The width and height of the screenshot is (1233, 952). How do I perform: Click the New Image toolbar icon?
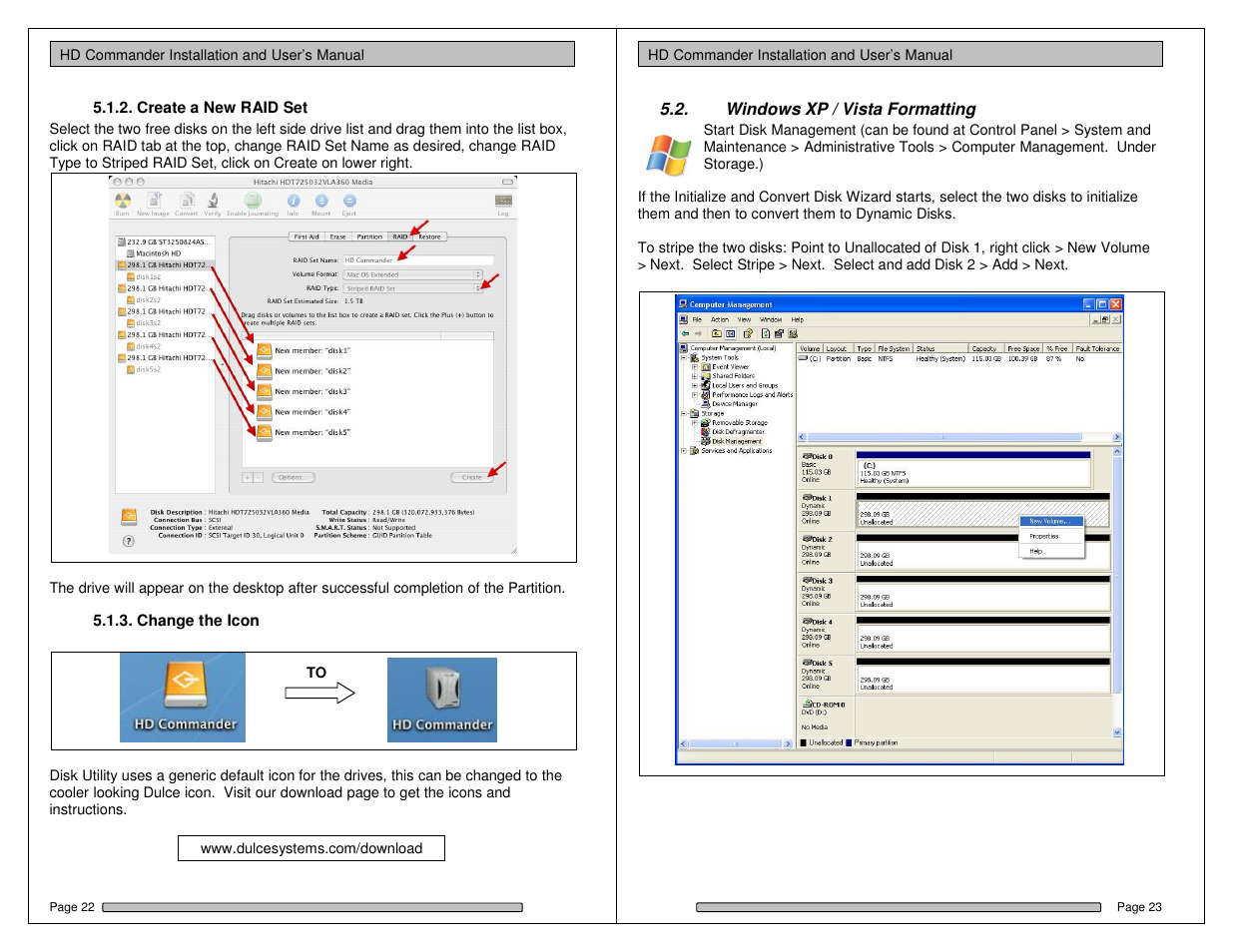pos(155,201)
